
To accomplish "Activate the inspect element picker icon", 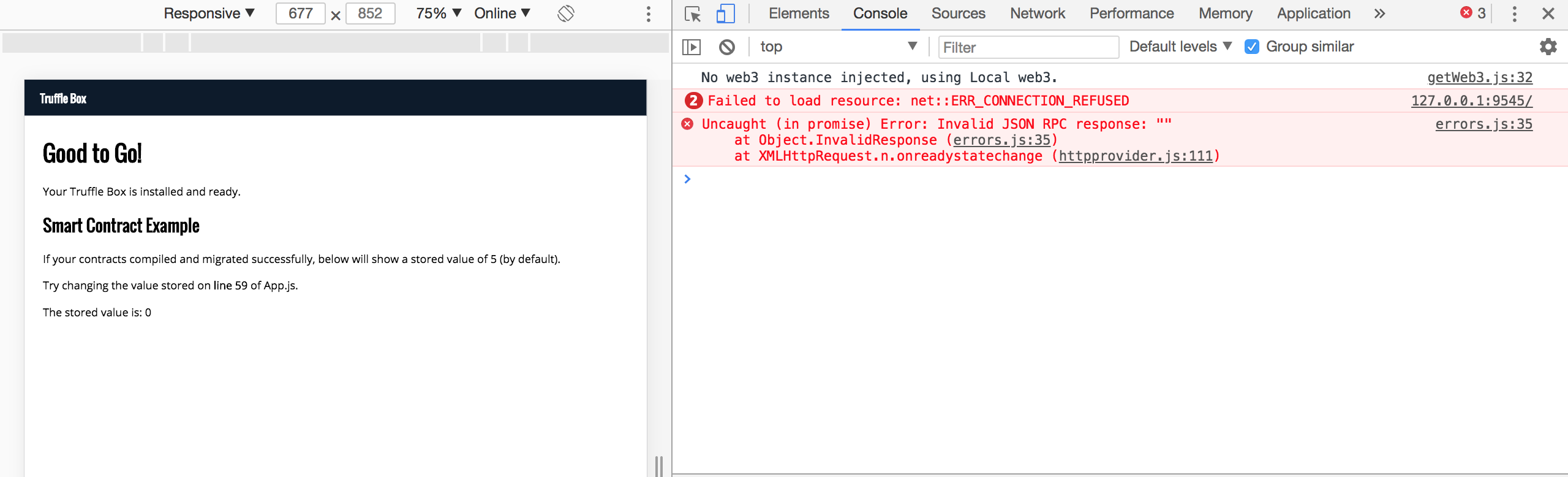I will click(693, 13).
